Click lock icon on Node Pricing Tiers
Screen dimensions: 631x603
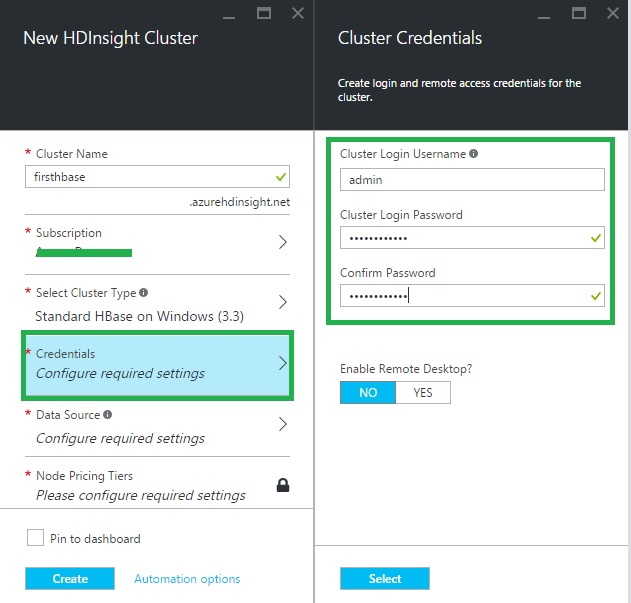(282, 485)
